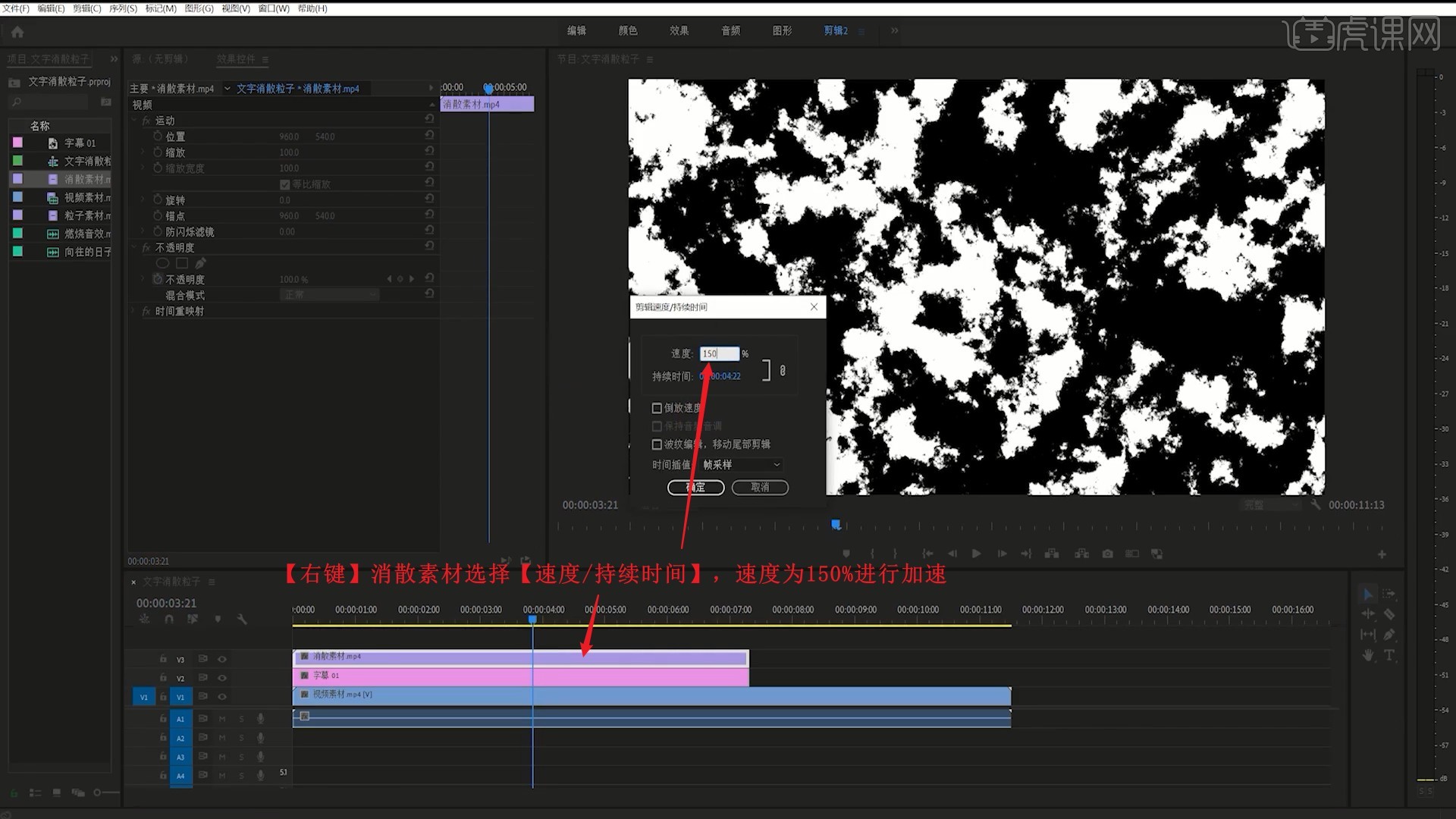Toggle V1 track output eye

tap(222, 697)
